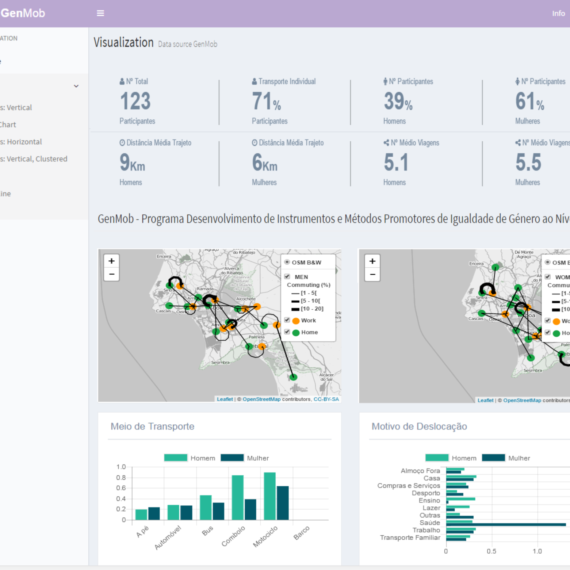Screen dimensions: 570x570
Task: Toggle the WOMEN commuting layer checkbox
Action: 548,277
